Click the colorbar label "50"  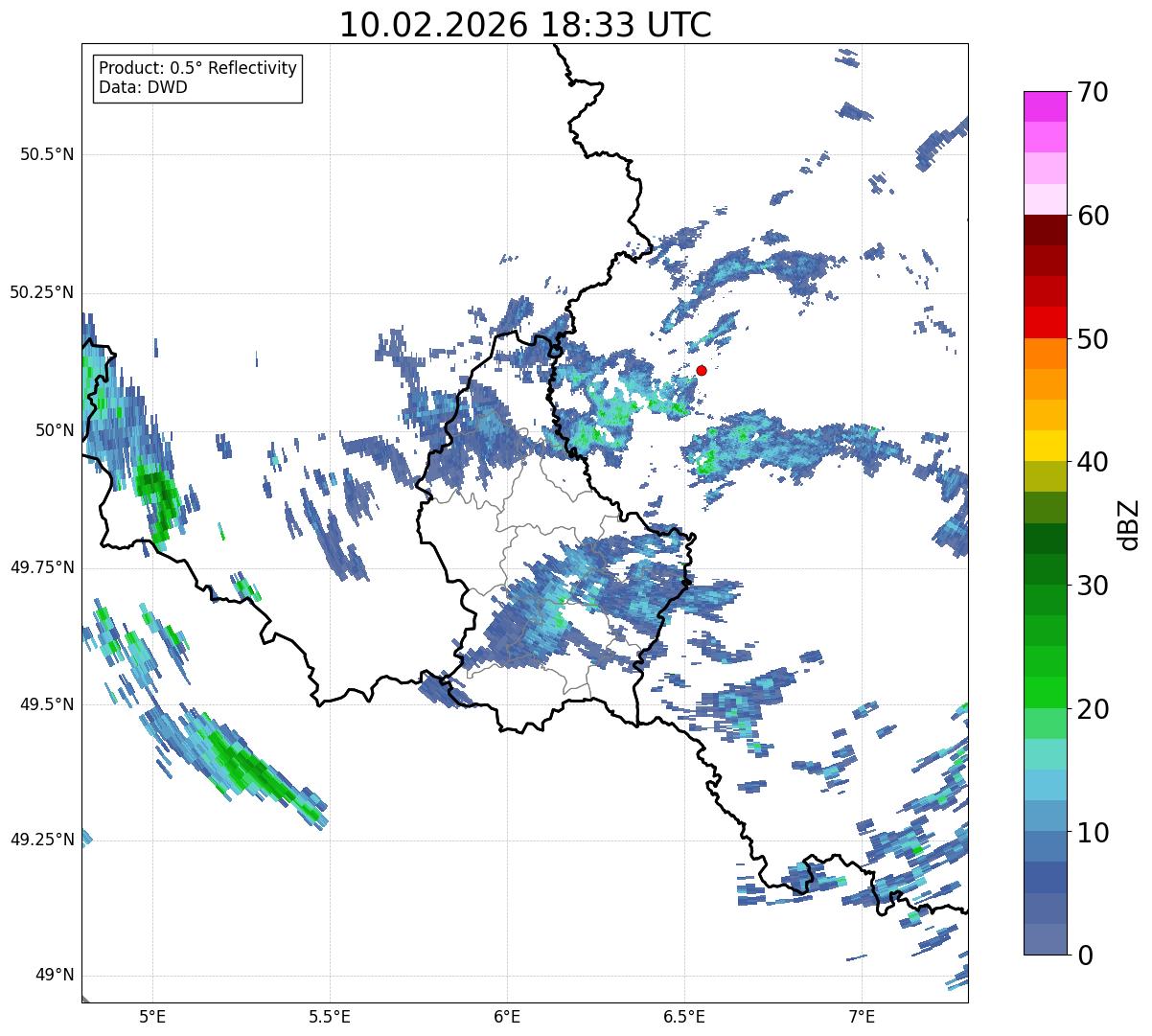(1093, 339)
